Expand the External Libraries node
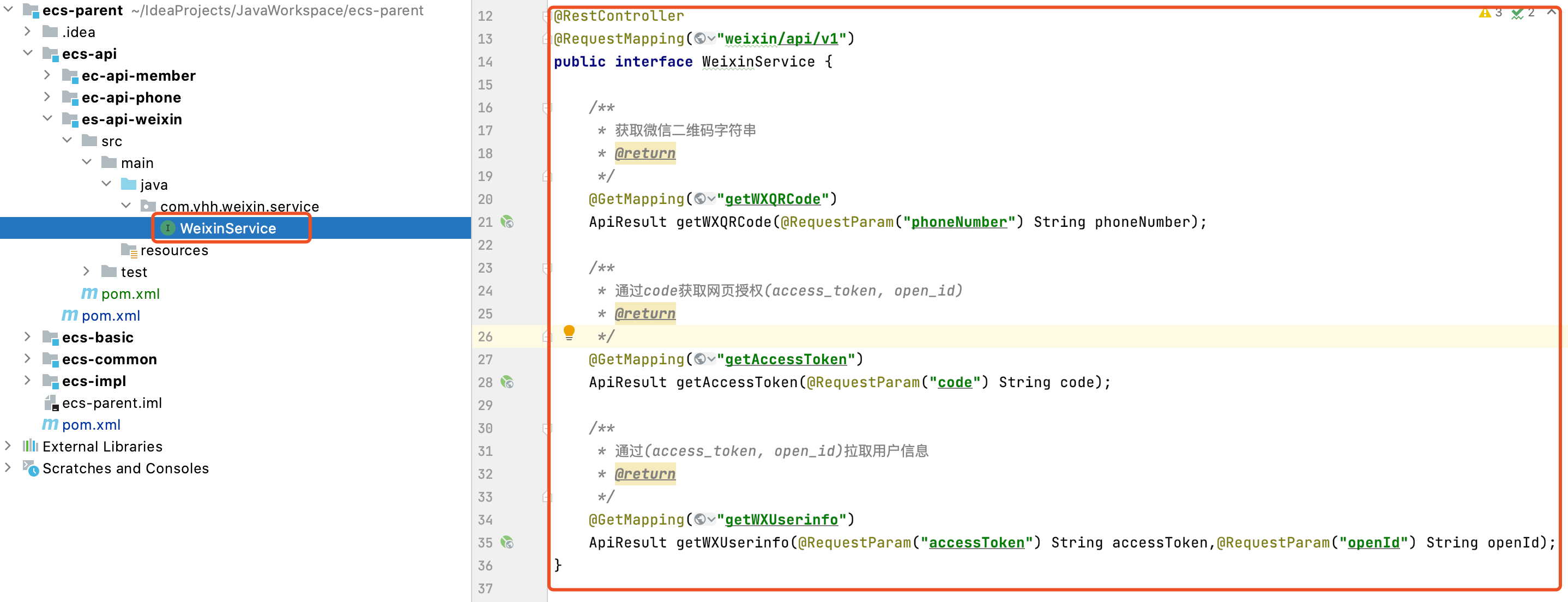Viewport: 1568px width, 602px height. 8,446
